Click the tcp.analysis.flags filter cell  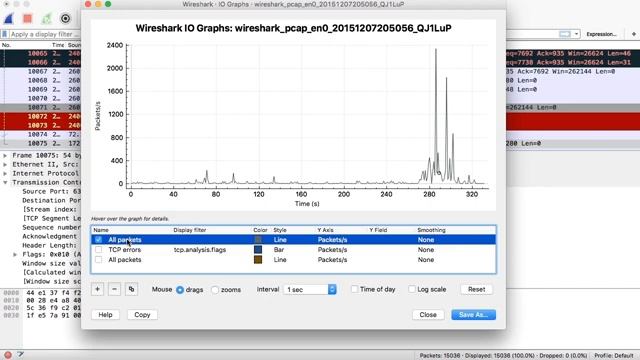[200, 249]
